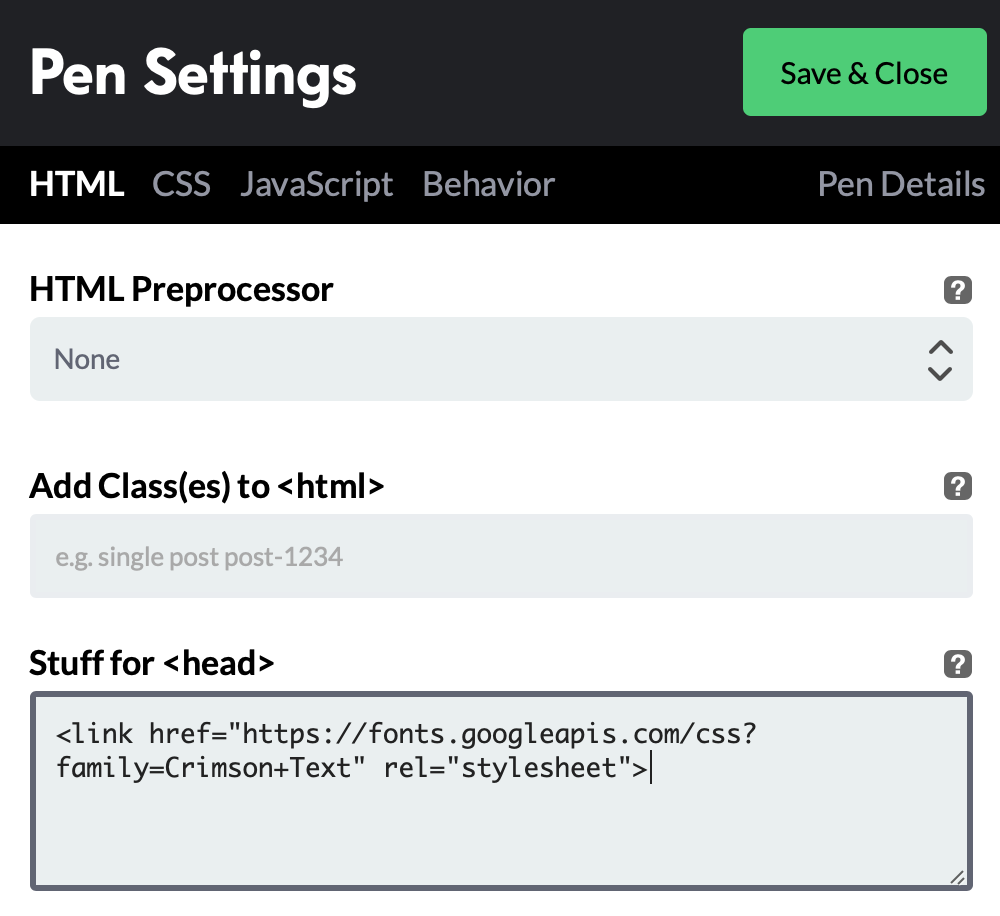
Task: Focus the Add Class(es) input field
Action: (500, 556)
